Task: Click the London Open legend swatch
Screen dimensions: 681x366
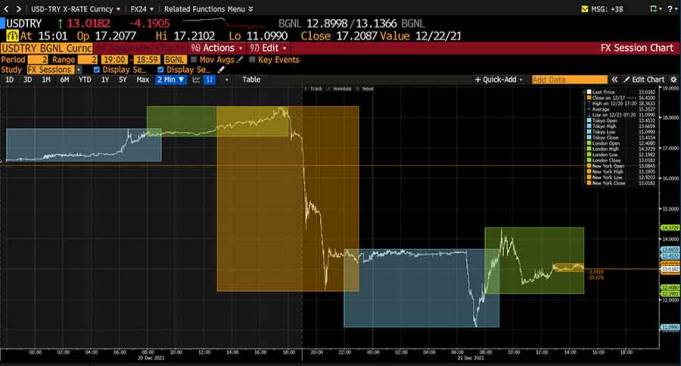Action: [589, 143]
